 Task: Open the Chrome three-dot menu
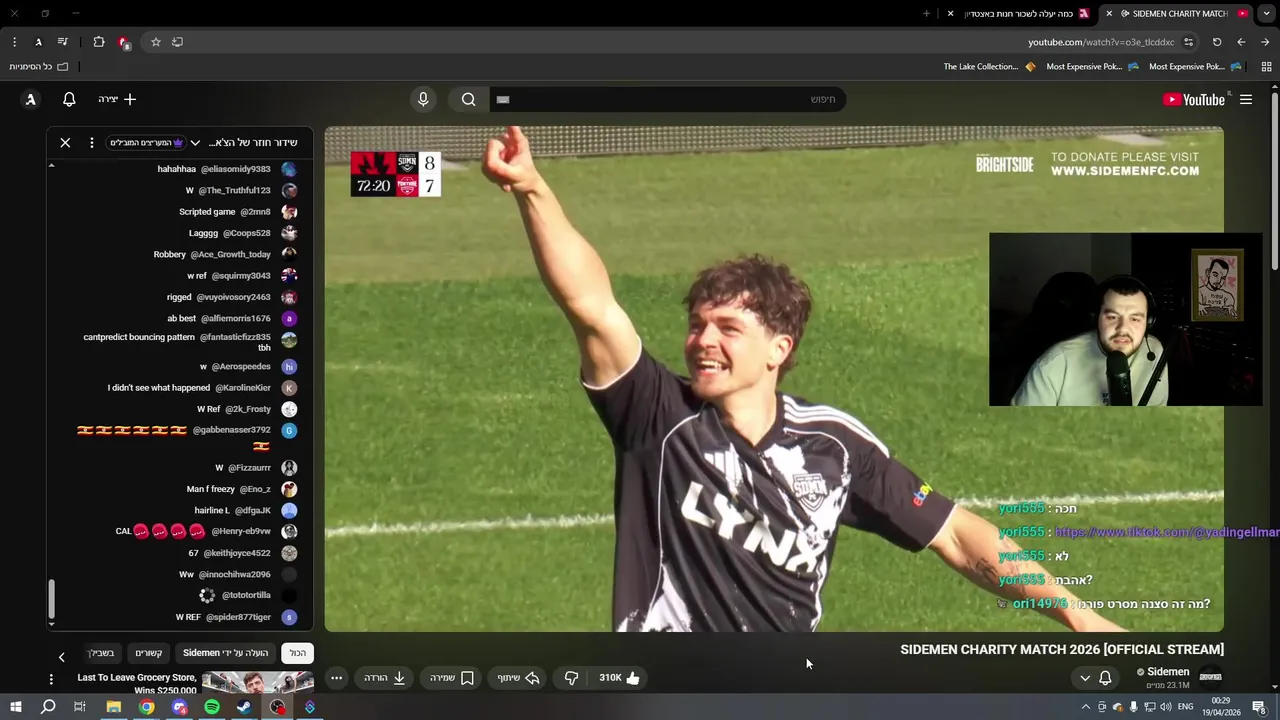(14, 42)
